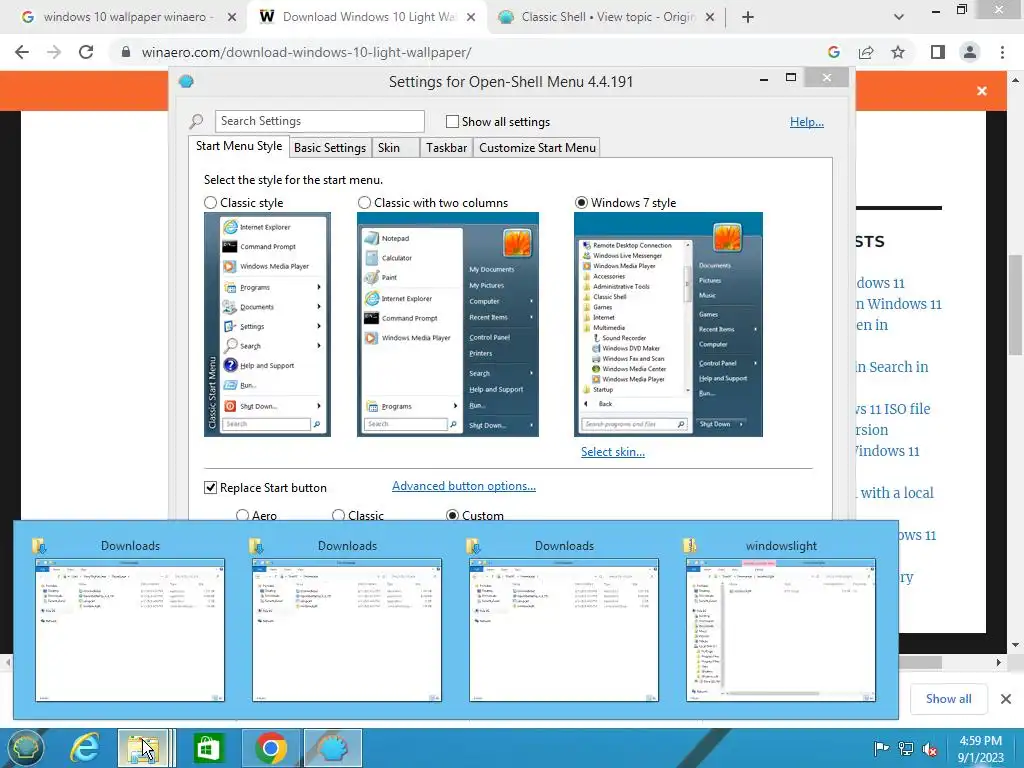Image resolution: width=1024 pixels, height=768 pixels.
Task: Close the Classic Shell forum tab
Action: pos(710,17)
